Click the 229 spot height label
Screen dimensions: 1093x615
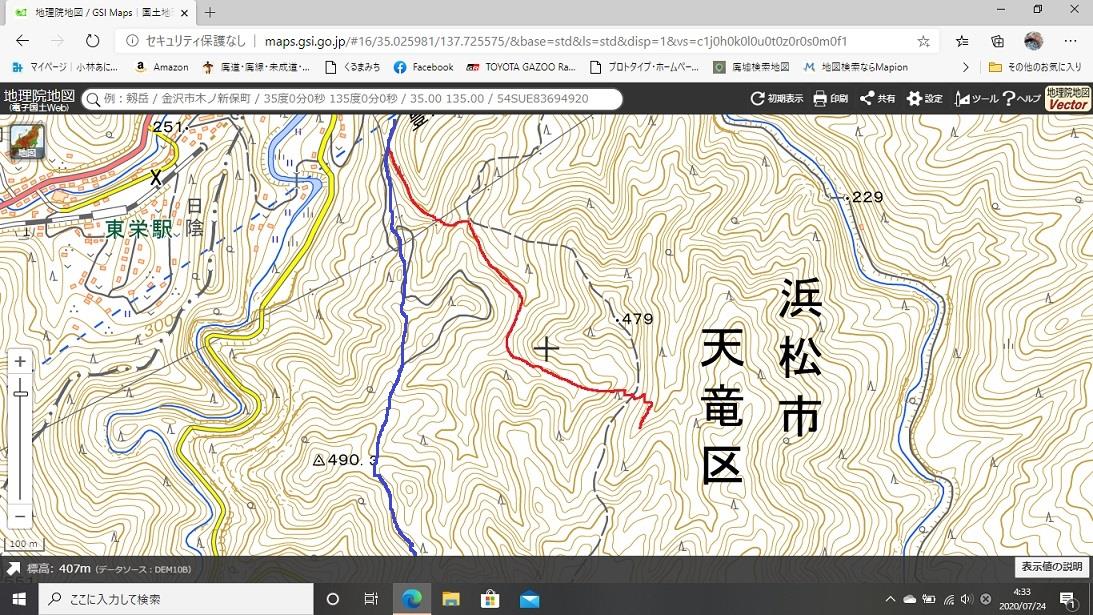click(866, 197)
